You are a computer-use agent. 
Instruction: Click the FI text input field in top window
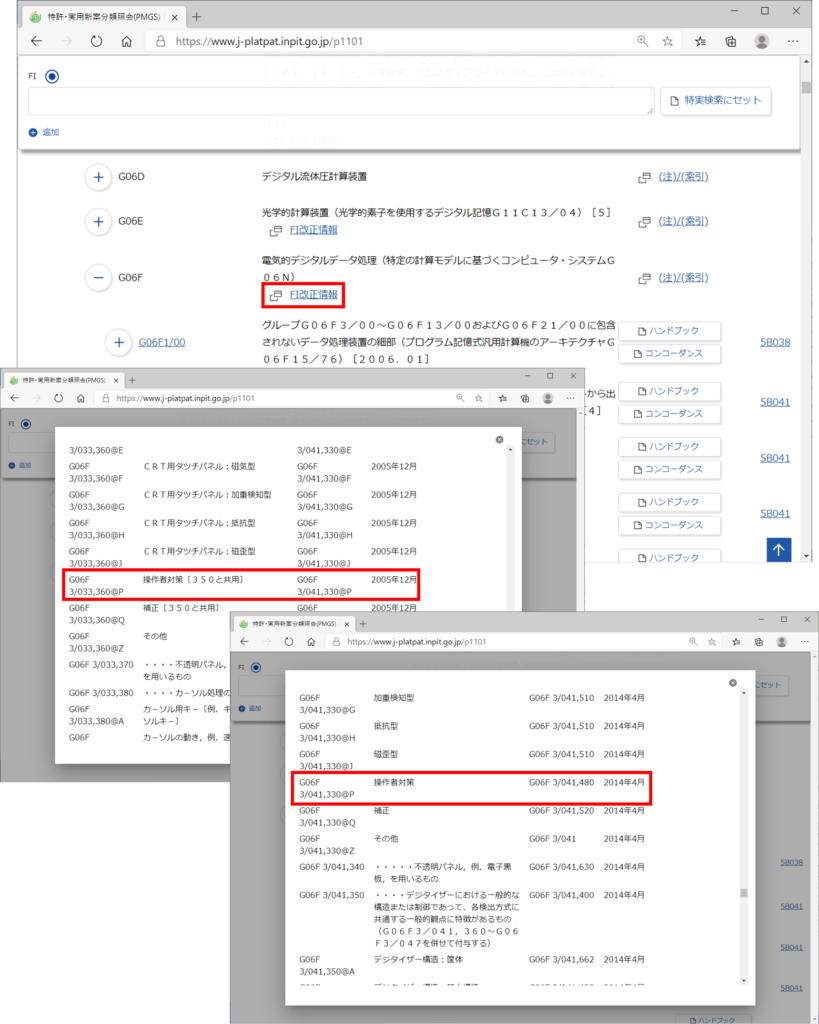(x=341, y=101)
